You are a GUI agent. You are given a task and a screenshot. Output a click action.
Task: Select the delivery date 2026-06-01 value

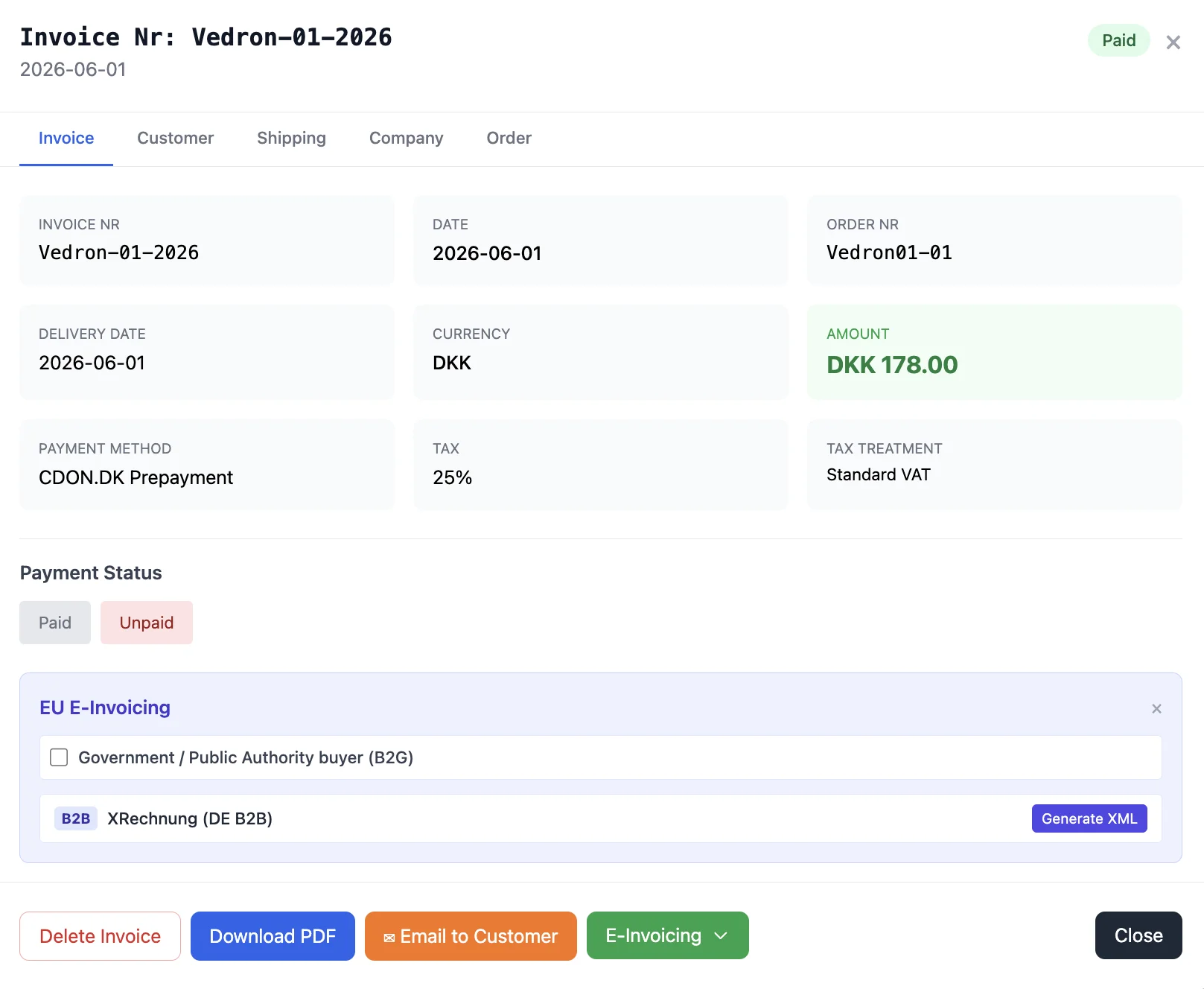point(92,363)
